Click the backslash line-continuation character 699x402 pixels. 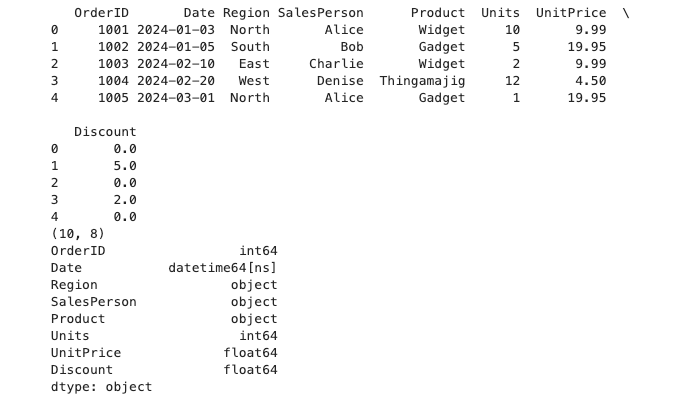[x=625, y=13]
